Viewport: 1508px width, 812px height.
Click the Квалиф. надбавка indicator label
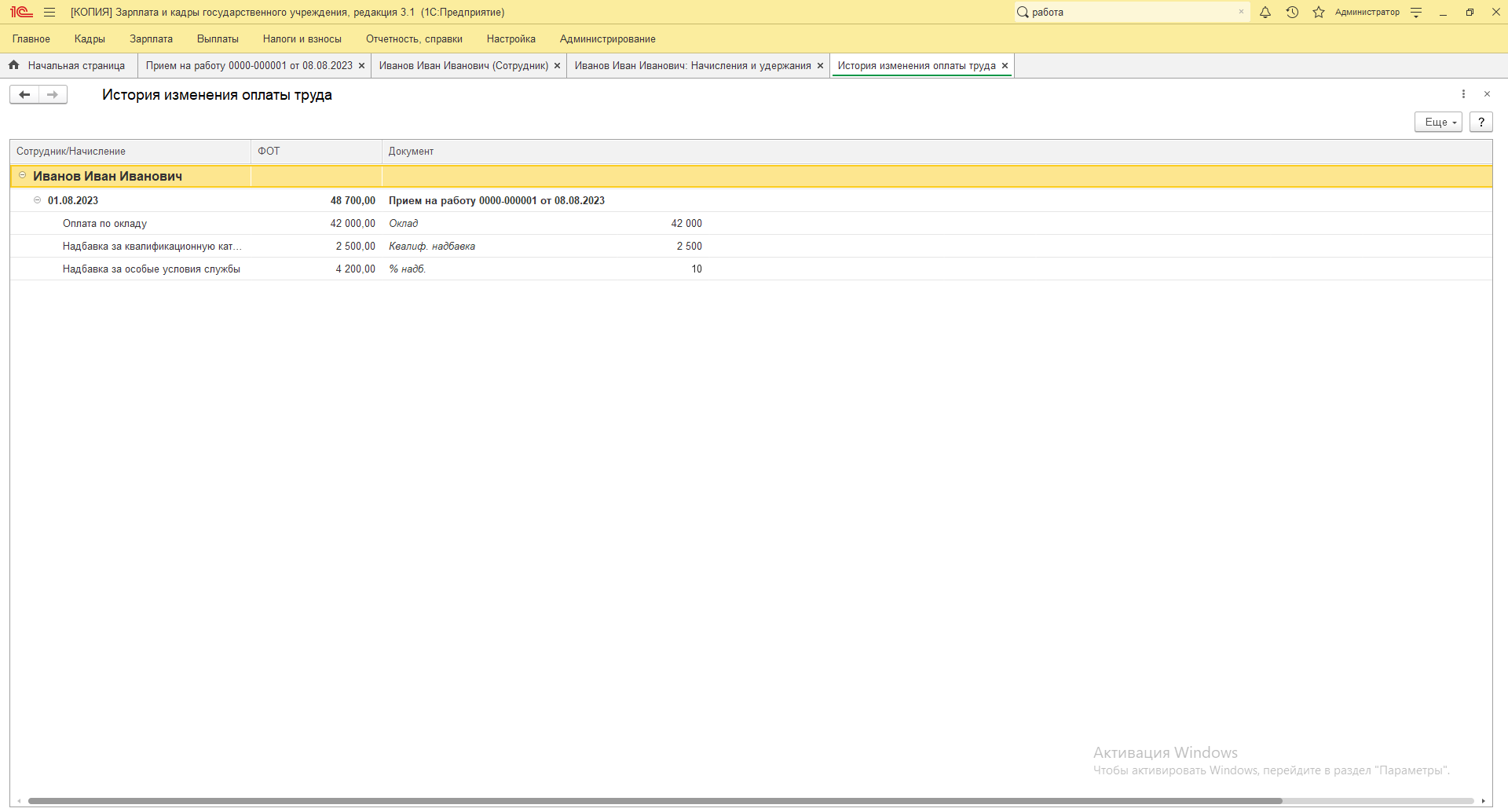coord(432,247)
